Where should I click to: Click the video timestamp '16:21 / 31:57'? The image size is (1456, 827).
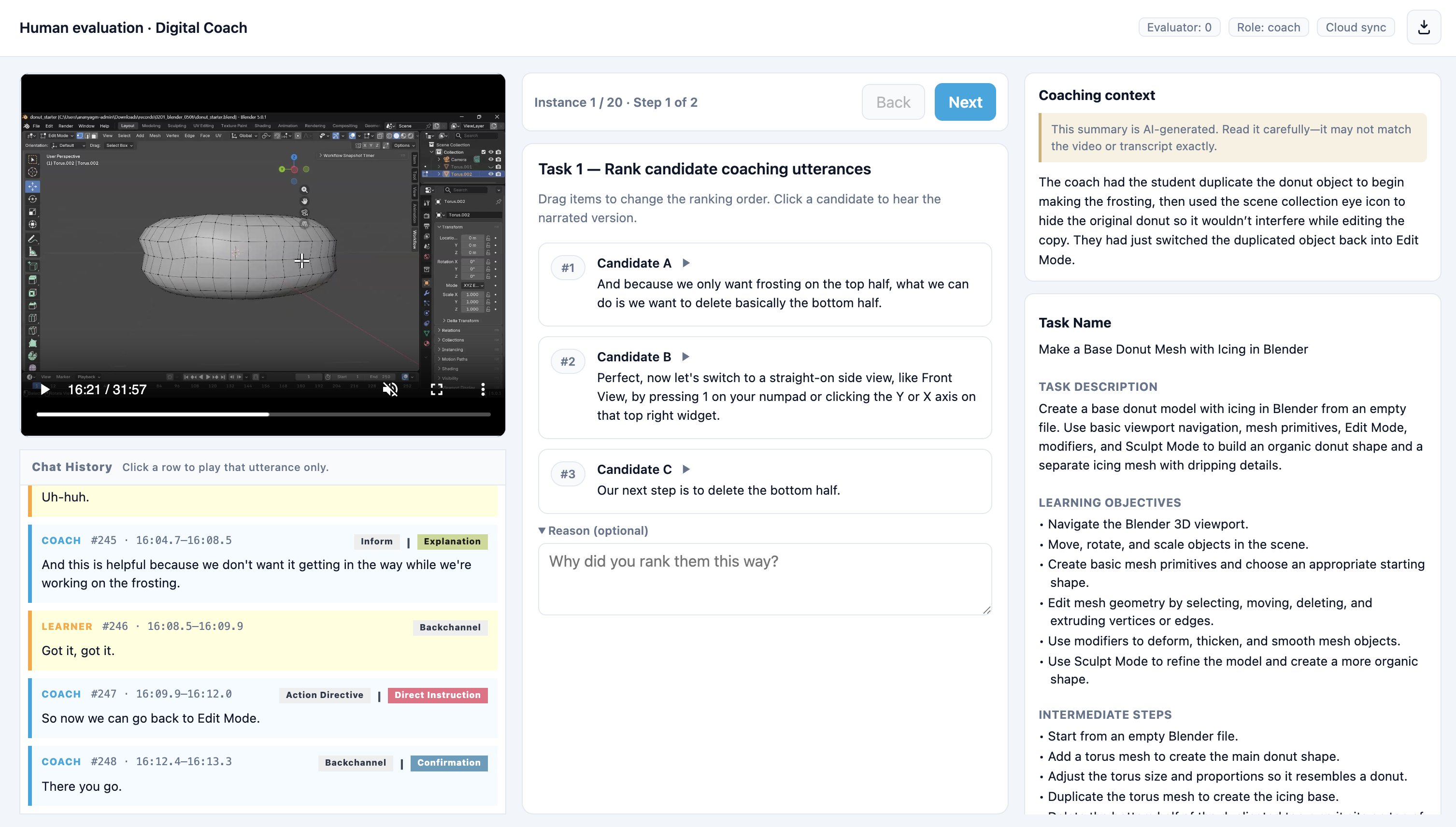point(107,390)
